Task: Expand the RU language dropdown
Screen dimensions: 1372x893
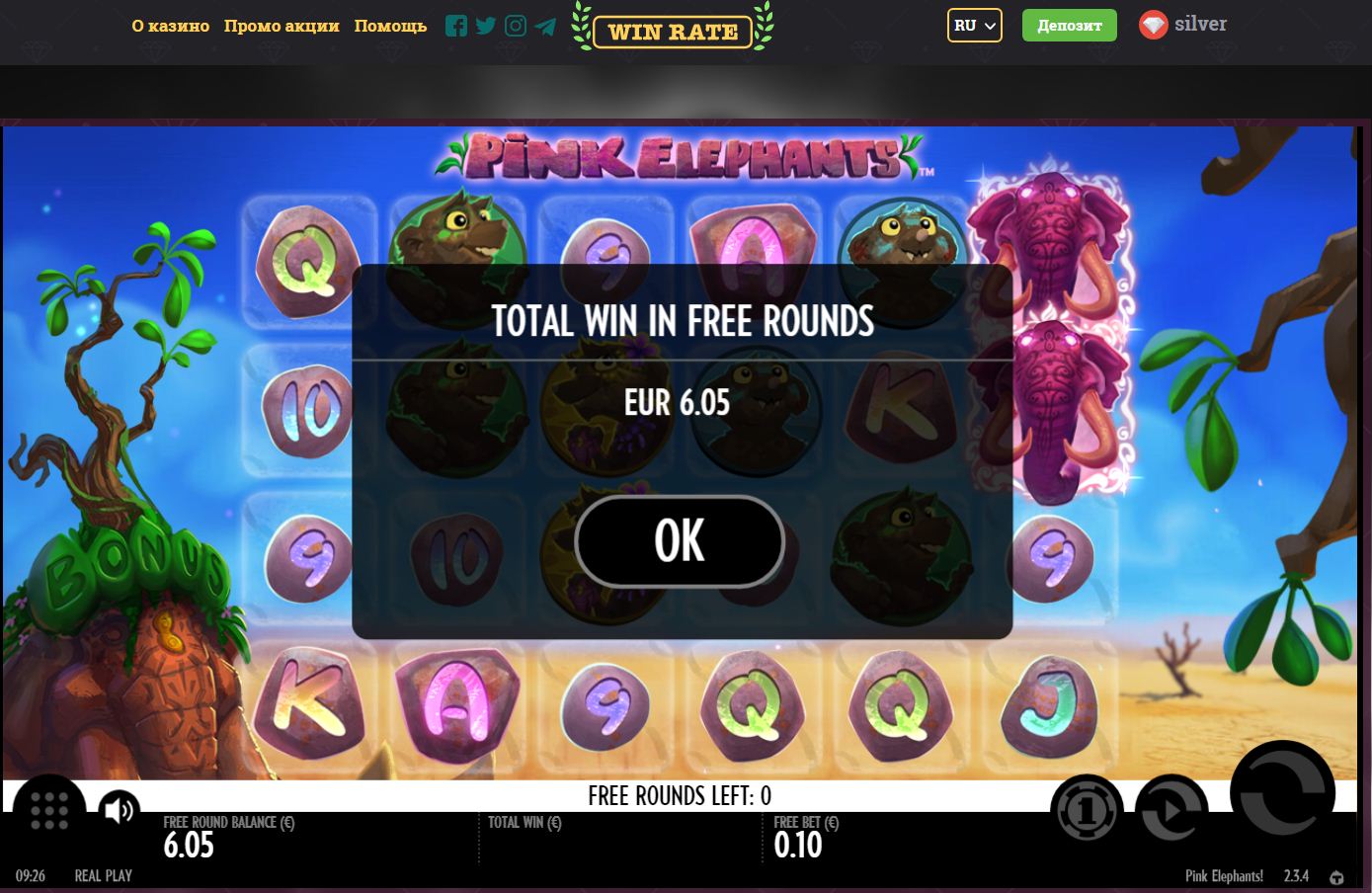Action: click(975, 26)
